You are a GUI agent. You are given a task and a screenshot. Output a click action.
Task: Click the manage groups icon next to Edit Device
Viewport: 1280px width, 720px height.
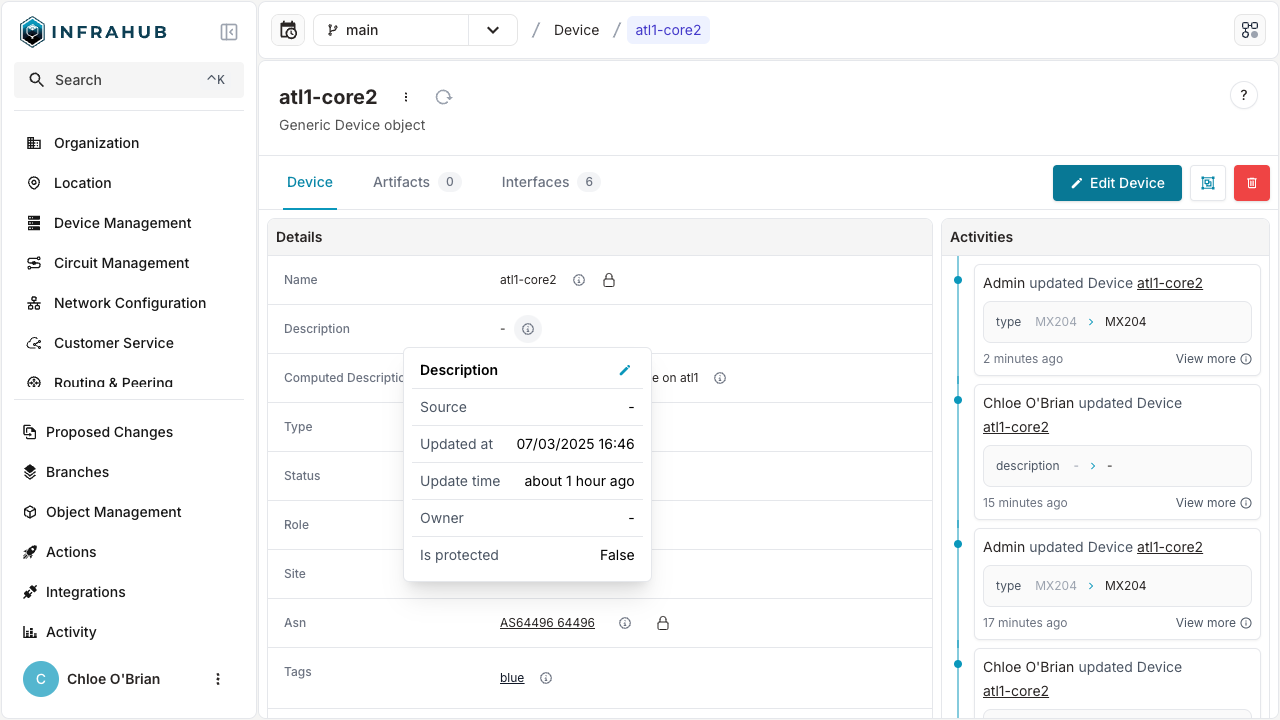click(1207, 183)
